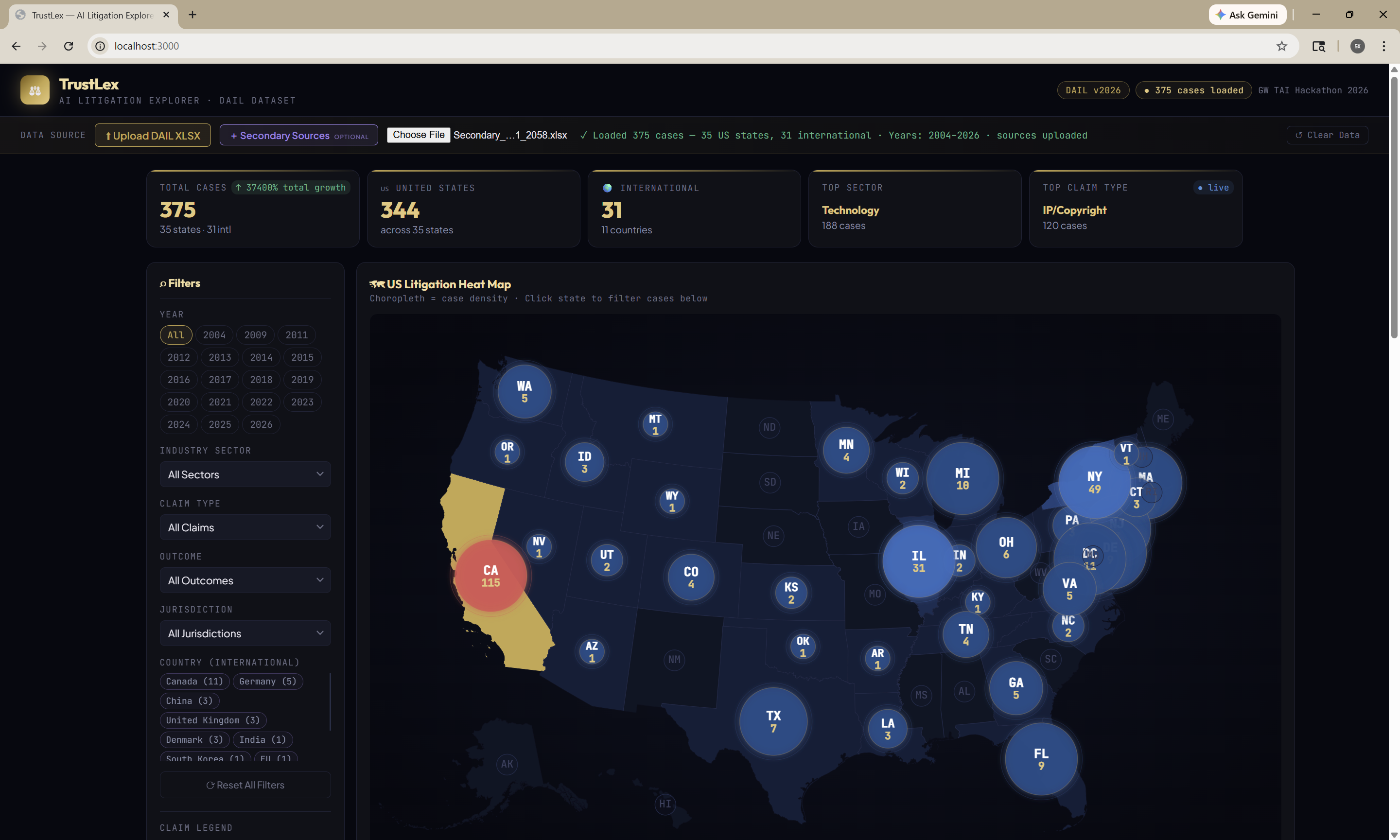Click Upload DAIL XLSX button

pos(153,135)
